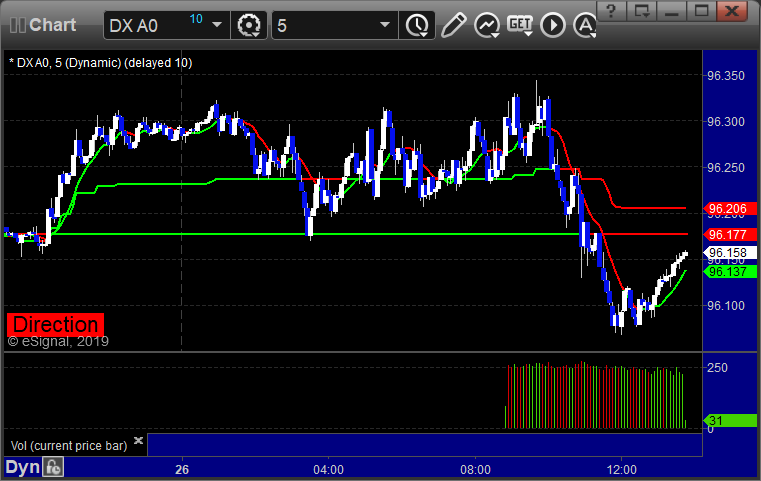Viewport: 761px width, 481px height.
Task: Select the drawing pencil tool
Action: click(453, 25)
